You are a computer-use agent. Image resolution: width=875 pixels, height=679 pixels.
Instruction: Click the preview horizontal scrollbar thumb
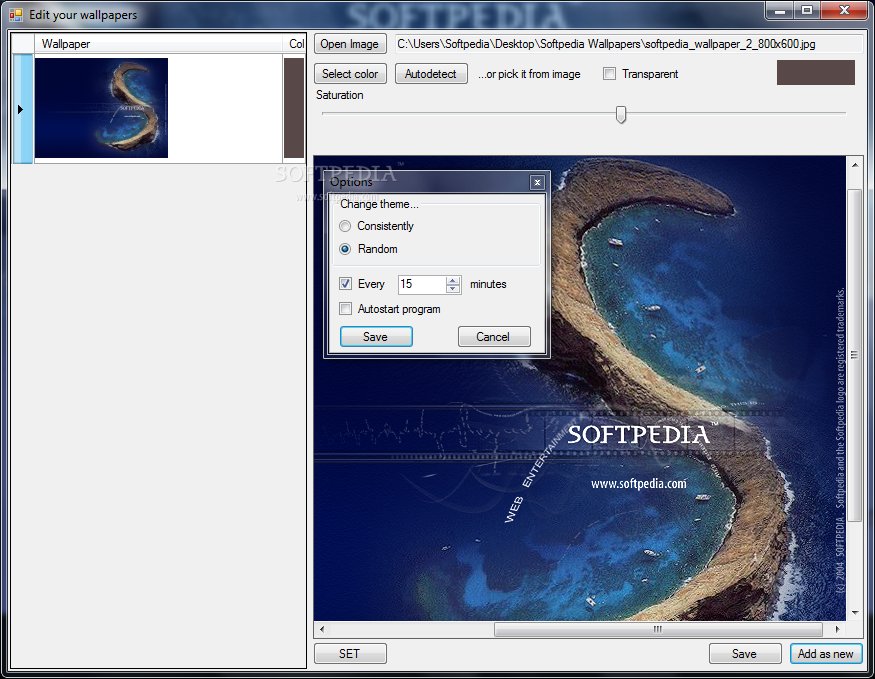[x=658, y=629]
